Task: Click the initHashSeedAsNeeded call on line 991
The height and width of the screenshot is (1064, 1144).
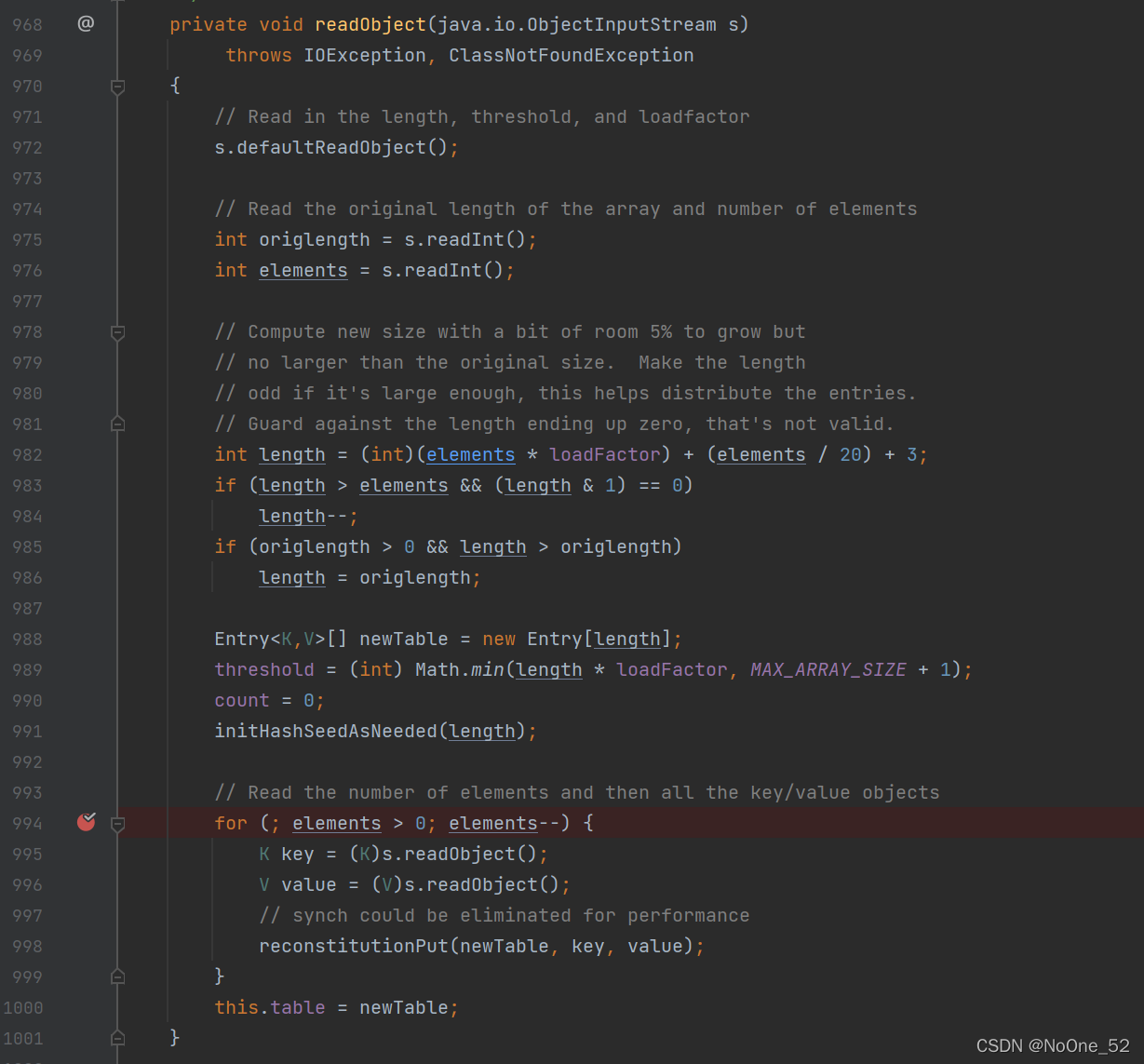Action: (326, 732)
